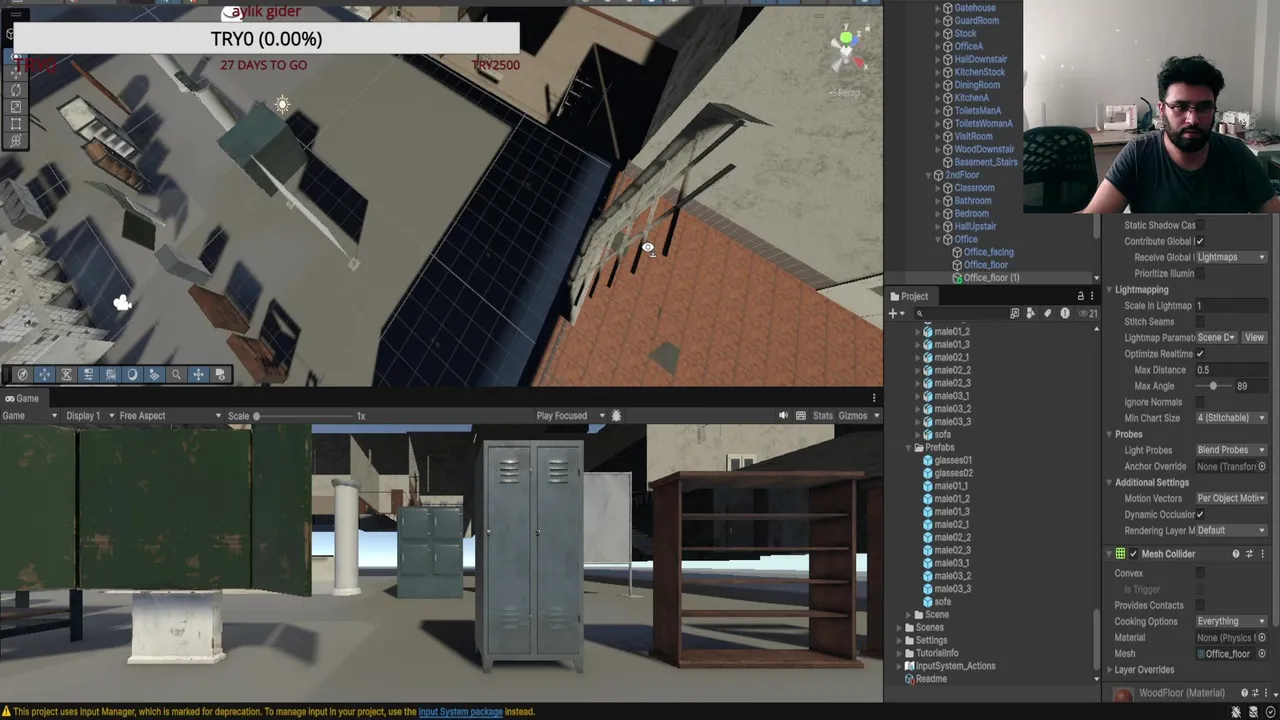Mute audio in Game view

pos(783,416)
